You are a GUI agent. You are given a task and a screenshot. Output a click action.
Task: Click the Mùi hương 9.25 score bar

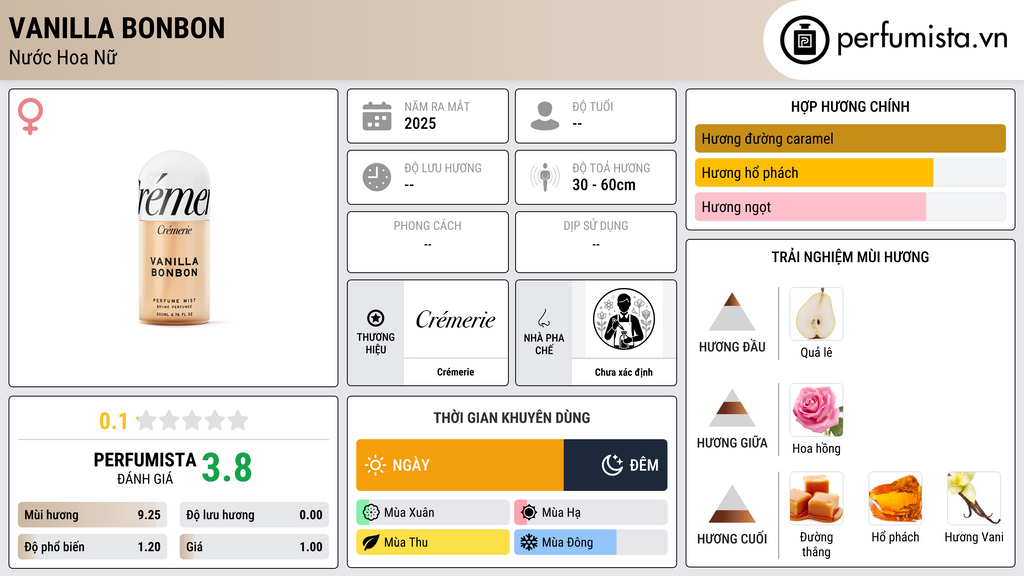92,515
